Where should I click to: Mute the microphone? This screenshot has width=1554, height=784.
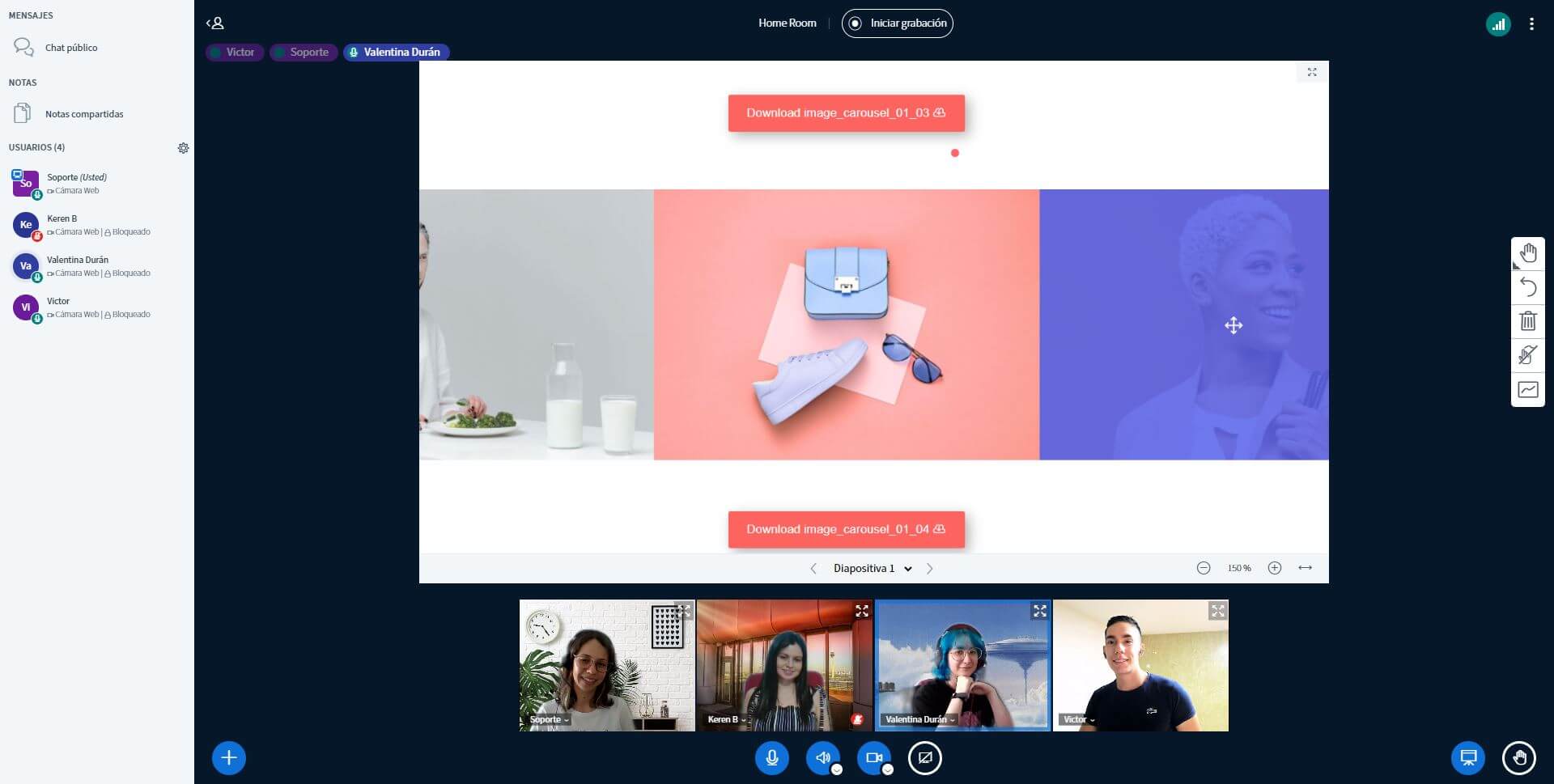[772, 758]
